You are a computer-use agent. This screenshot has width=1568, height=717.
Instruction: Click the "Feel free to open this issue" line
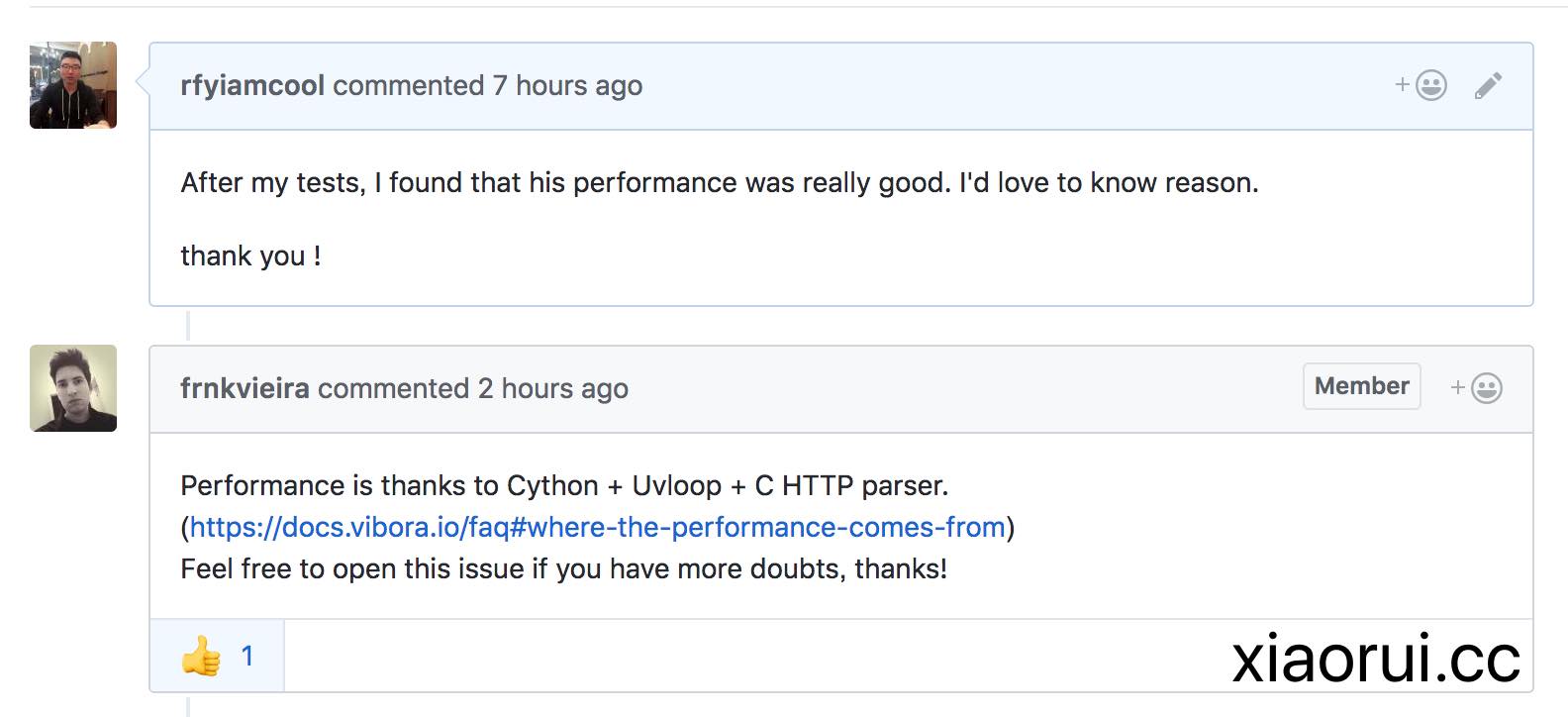pos(563,569)
